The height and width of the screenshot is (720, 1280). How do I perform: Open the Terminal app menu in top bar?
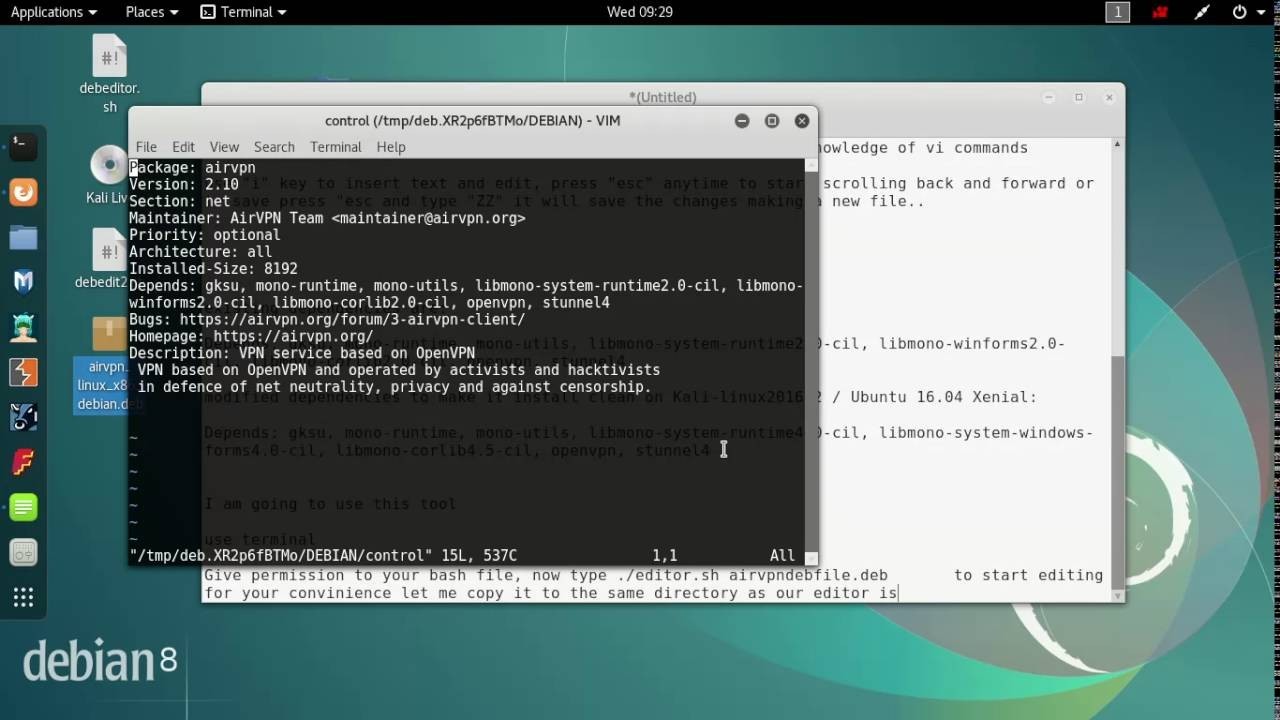tap(243, 12)
